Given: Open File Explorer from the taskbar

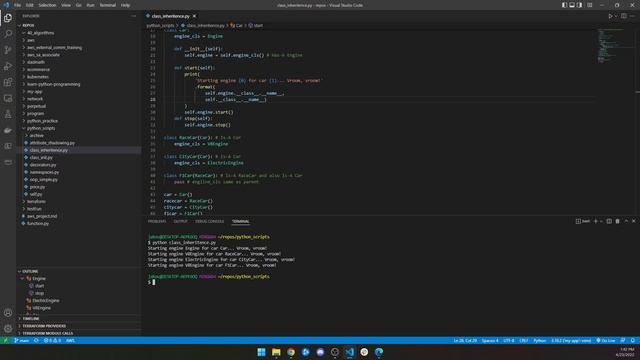Looking at the screenshot, I should pyautogui.click(x=276, y=352).
